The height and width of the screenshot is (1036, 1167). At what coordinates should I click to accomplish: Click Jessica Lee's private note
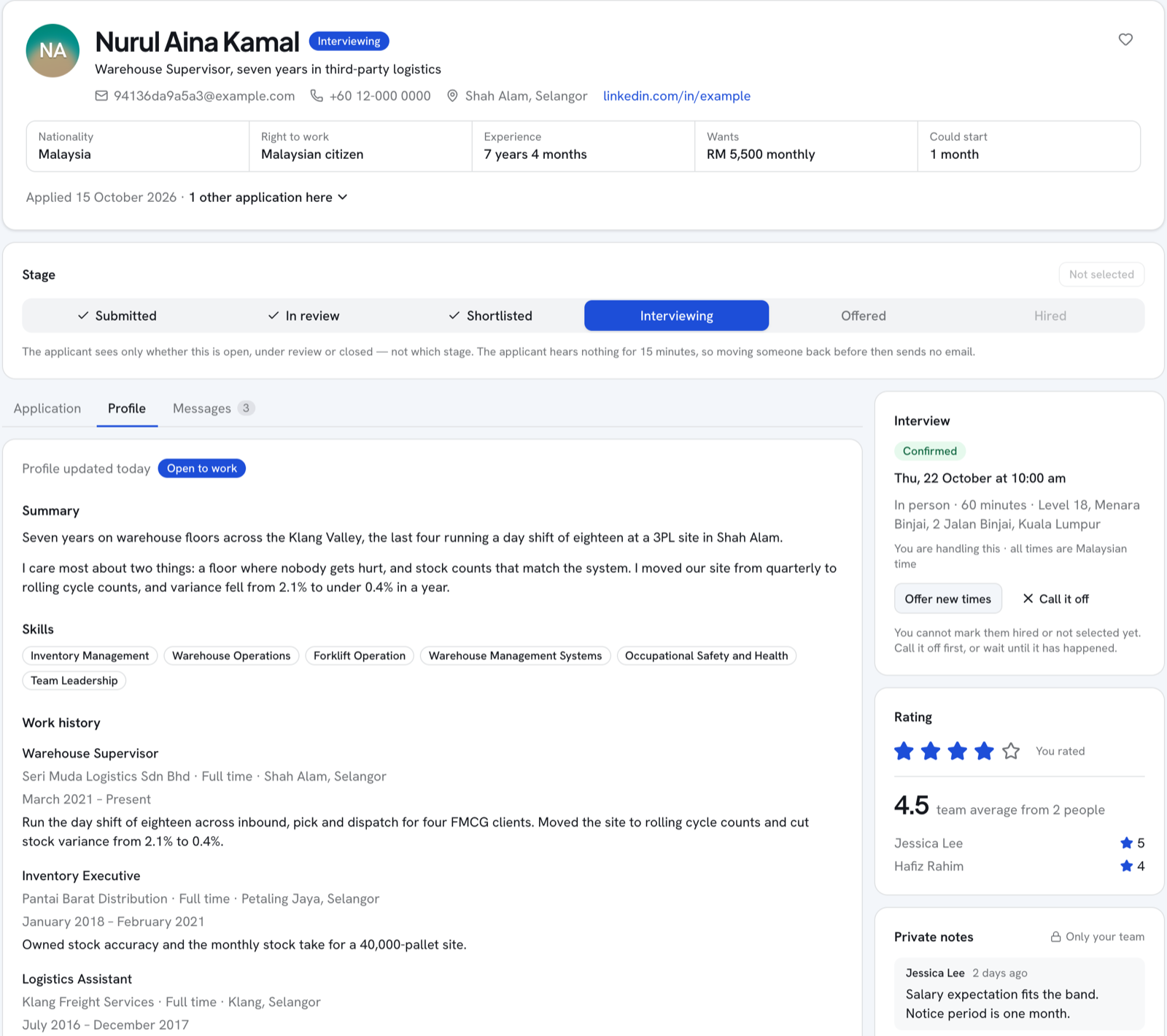tap(1020, 994)
